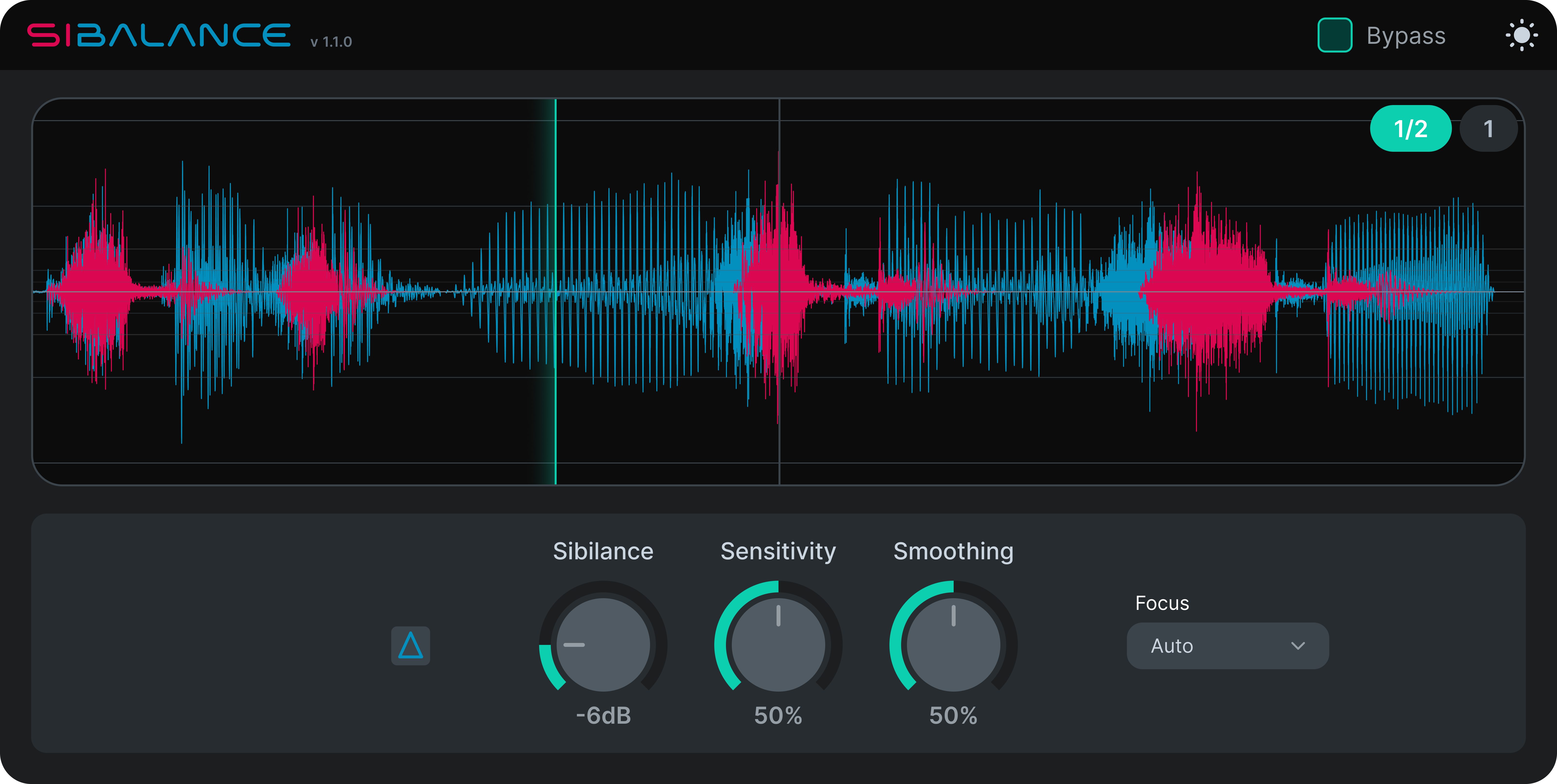Click the 50% value under Sensitivity
This screenshot has height=784, width=1557.
[x=778, y=716]
